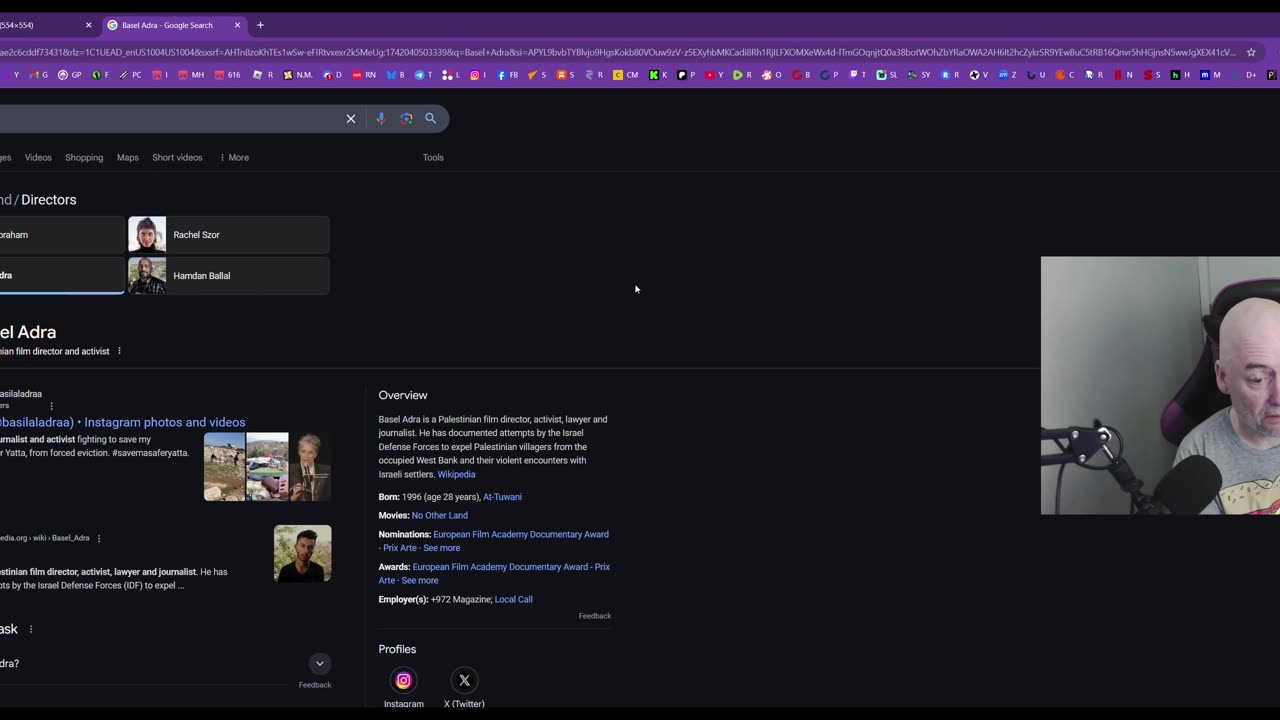The height and width of the screenshot is (720, 1280).
Task: Bookmark this page with star icon
Action: [x=1251, y=52]
